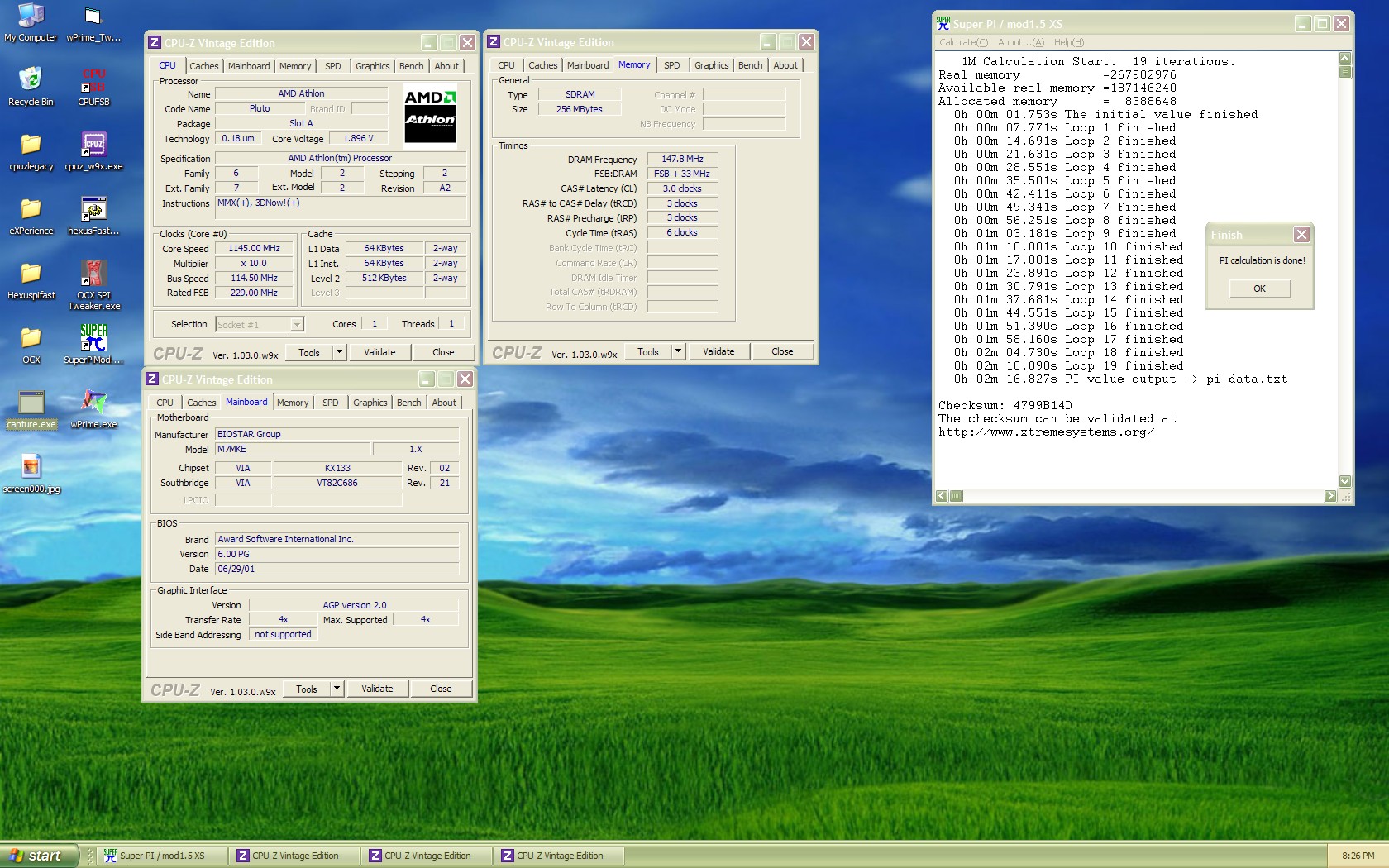Click the AMD Athlon processor logo

(x=430, y=114)
